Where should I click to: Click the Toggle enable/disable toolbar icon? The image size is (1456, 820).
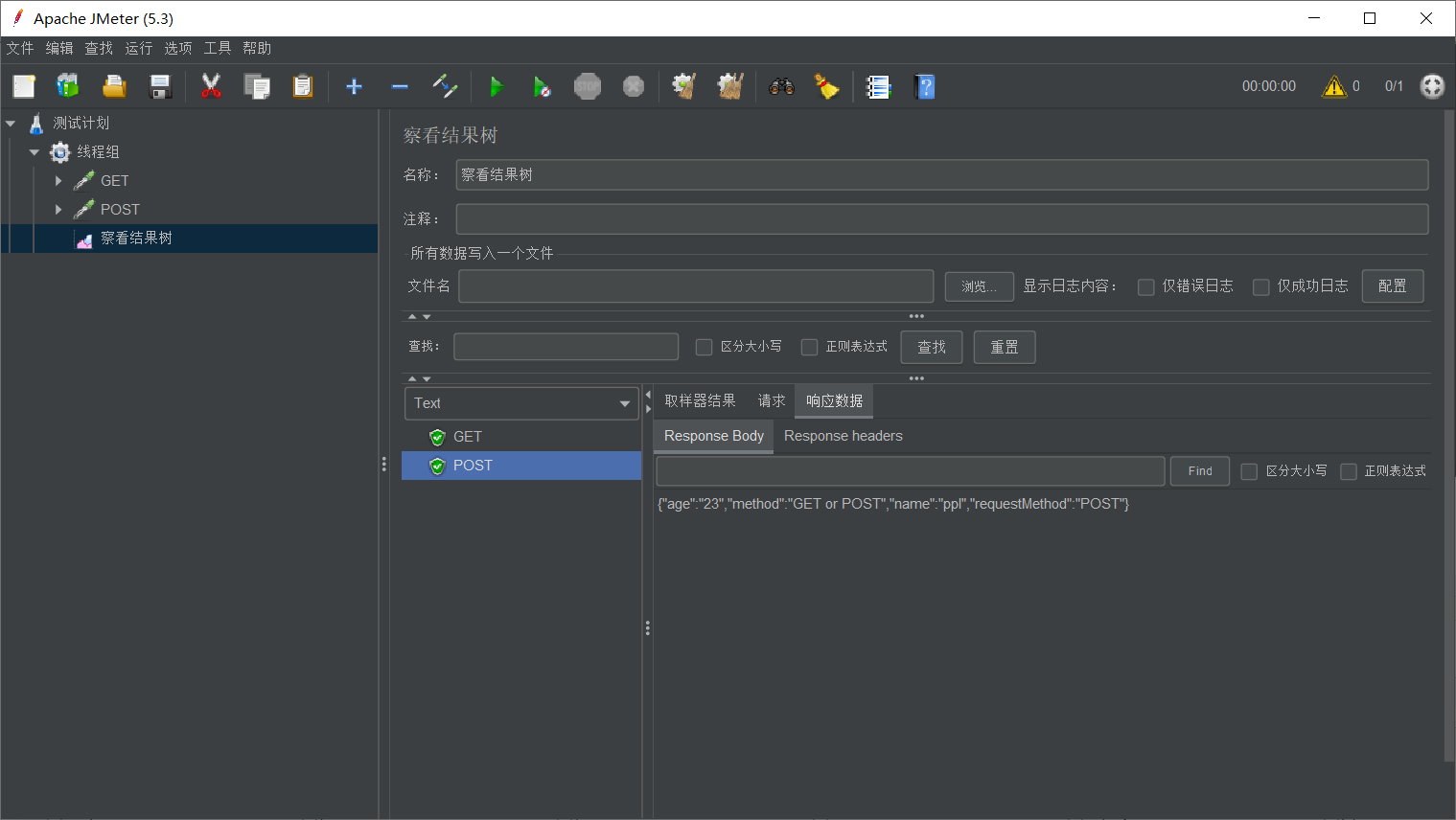446,86
